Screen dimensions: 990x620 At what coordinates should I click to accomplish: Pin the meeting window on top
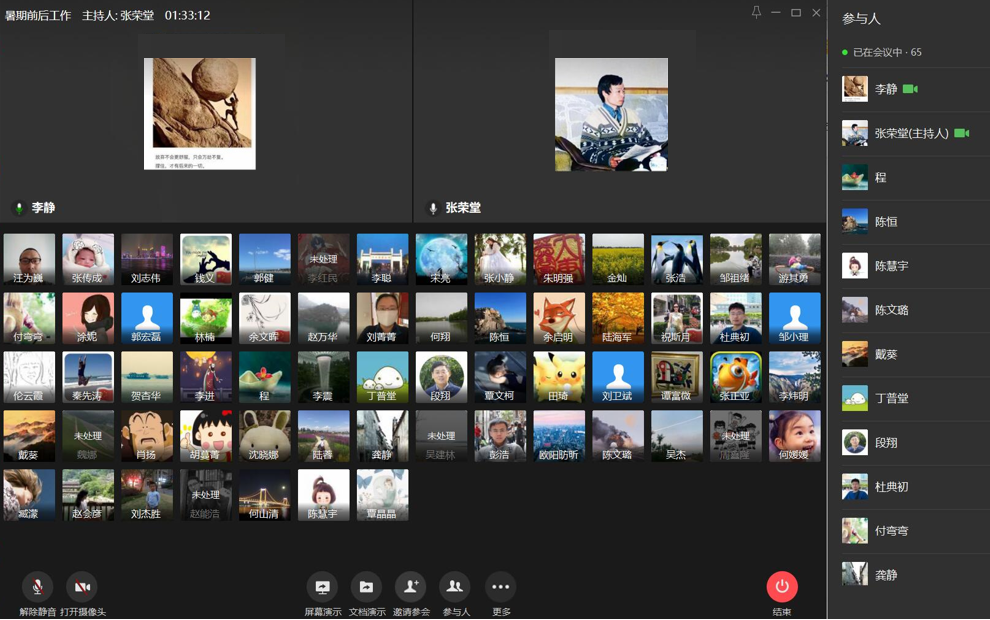pyautogui.click(x=756, y=13)
